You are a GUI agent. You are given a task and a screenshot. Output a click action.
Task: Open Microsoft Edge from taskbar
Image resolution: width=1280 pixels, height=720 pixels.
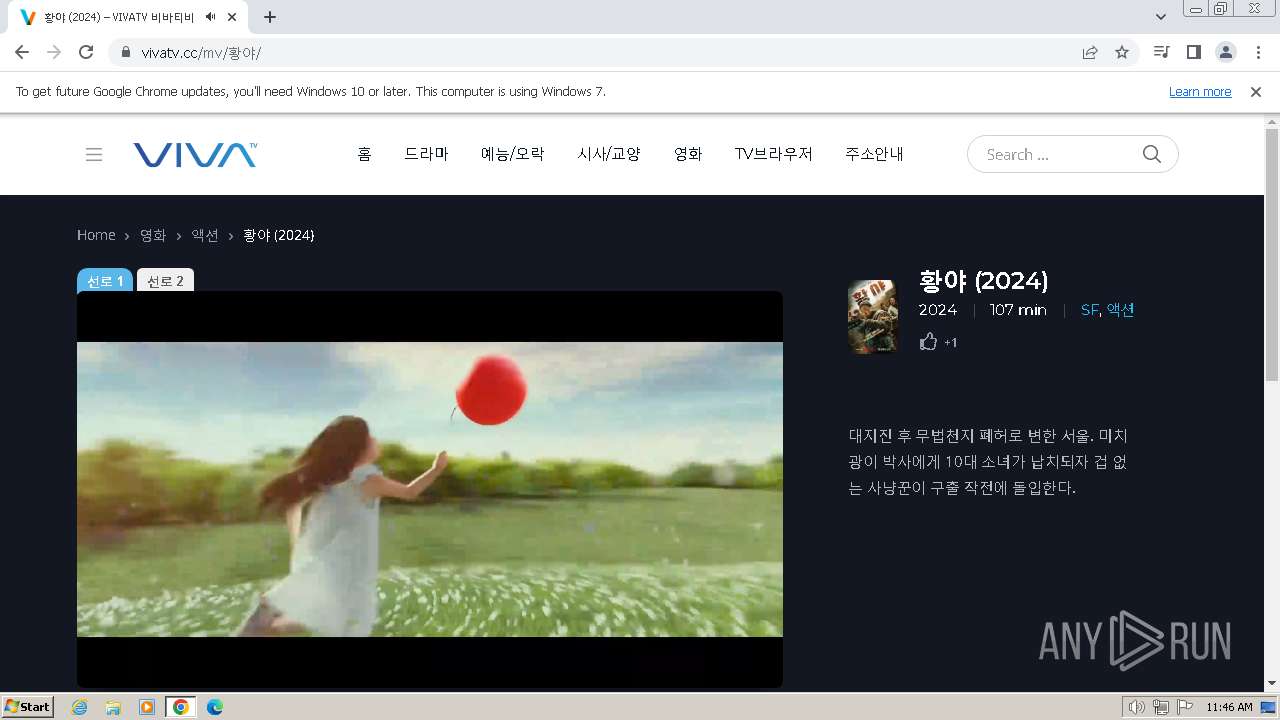[x=215, y=707]
